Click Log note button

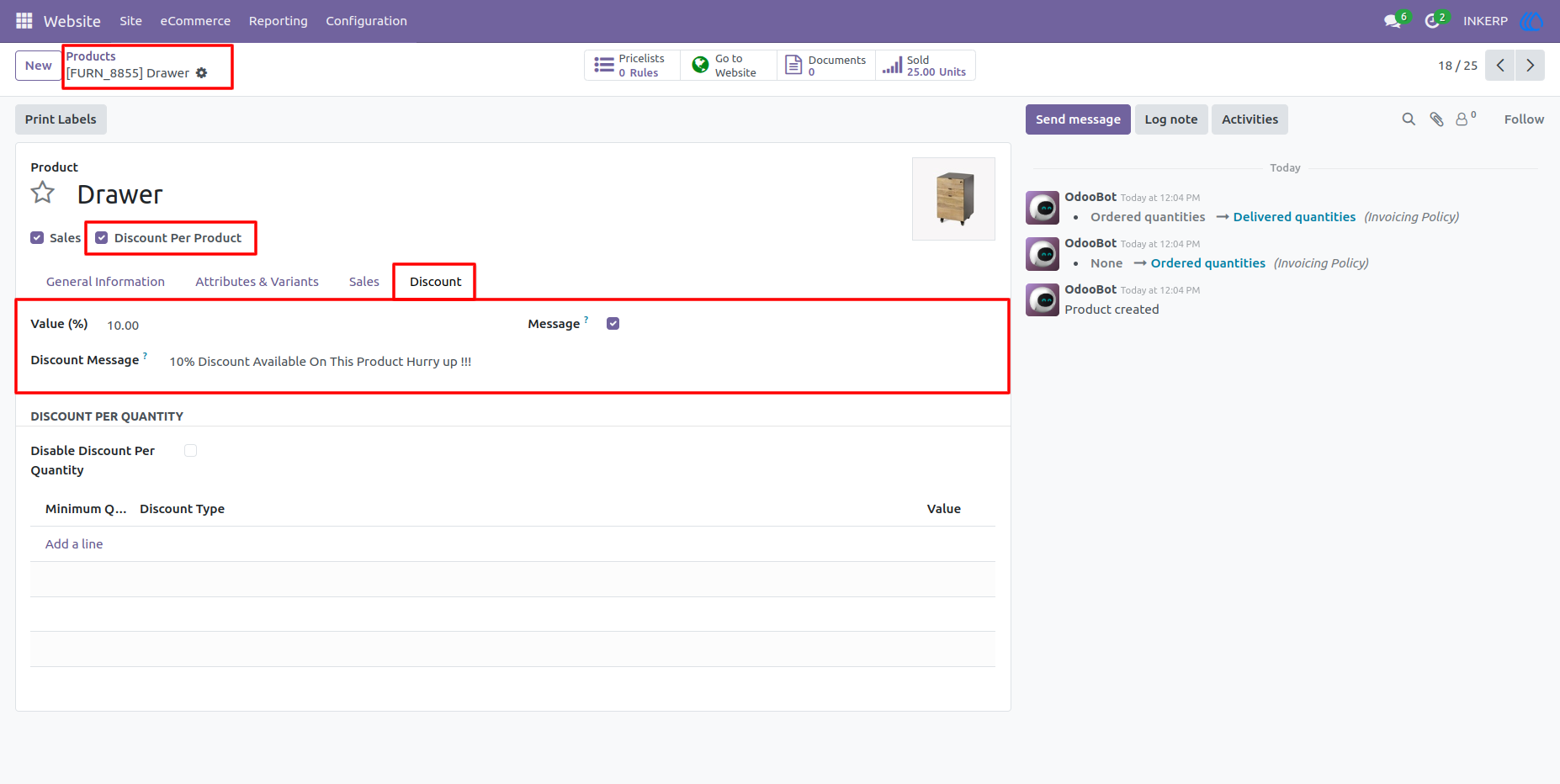click(x=1170, y=119)
